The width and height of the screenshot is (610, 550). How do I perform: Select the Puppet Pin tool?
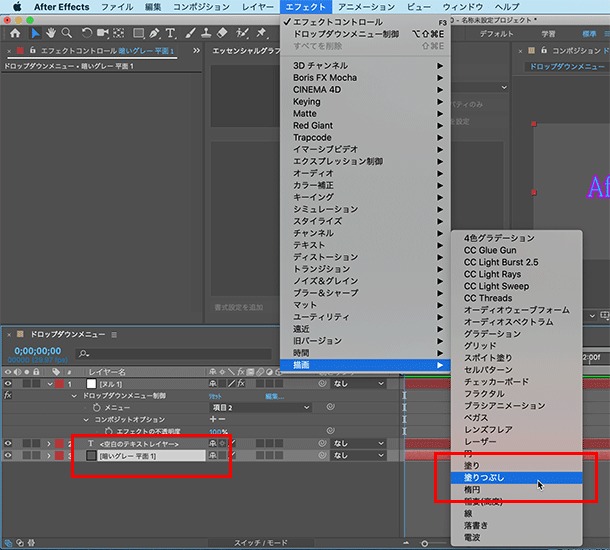pos(261,33)
